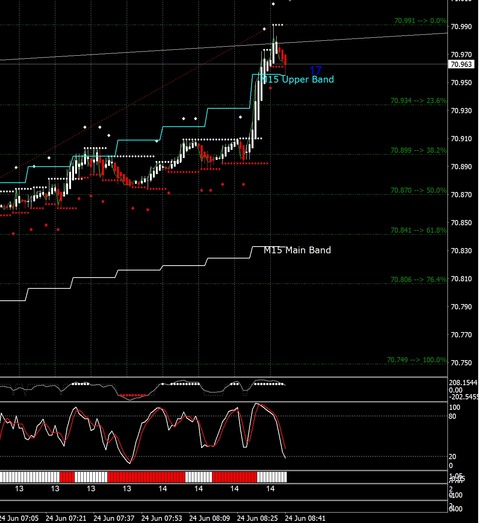The height and width of the screenshot is (523, 480).
Task: Select Fibonacci label "70.870 --> 50.0%"
Action: tap(418, 190)
